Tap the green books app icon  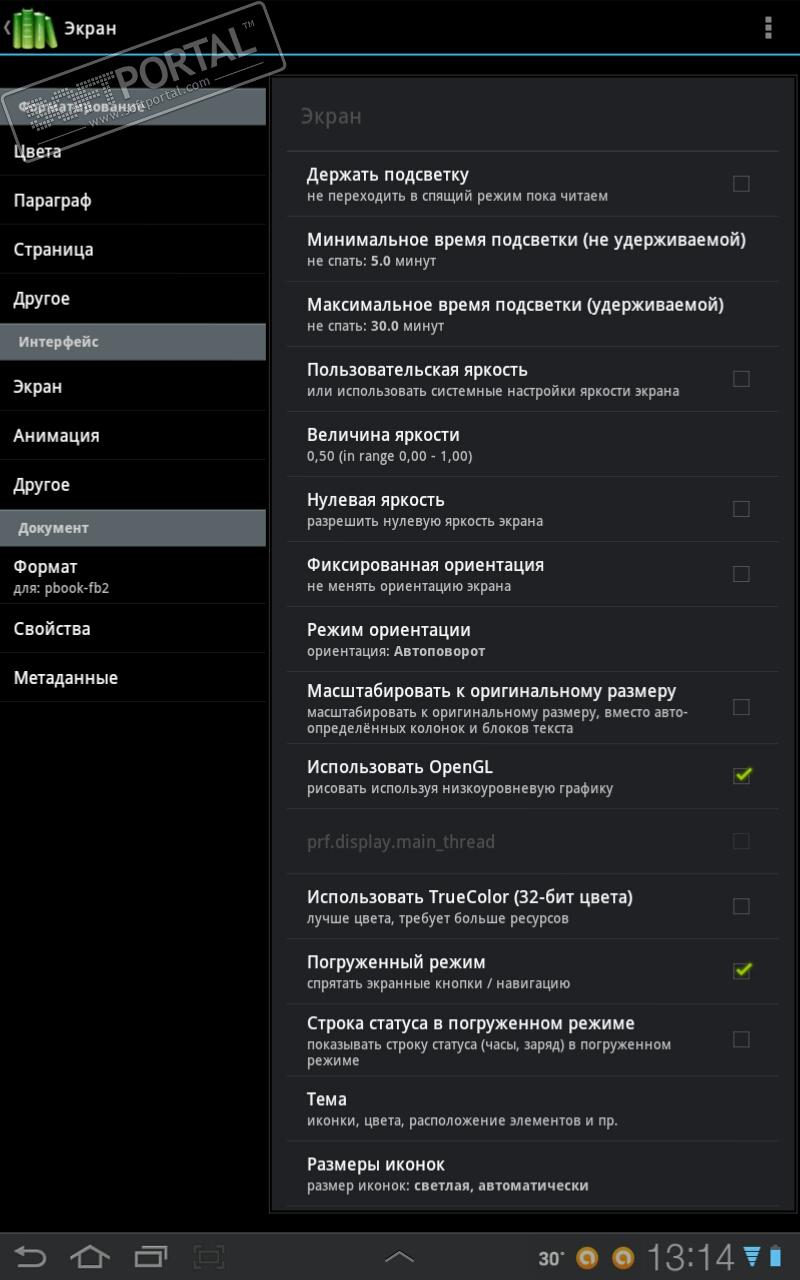point(34,29)
